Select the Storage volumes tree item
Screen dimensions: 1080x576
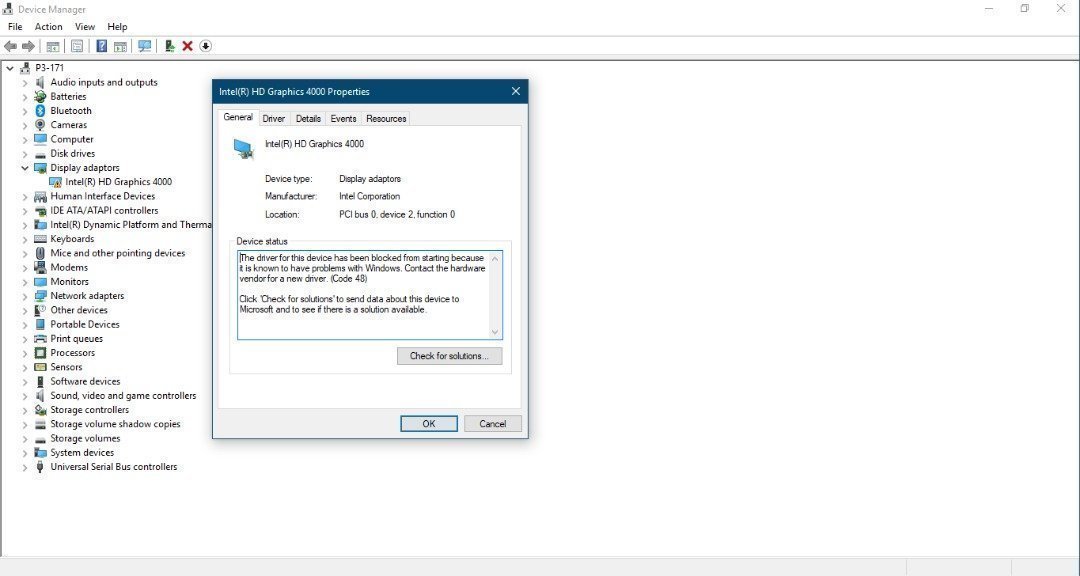[85, 438]
